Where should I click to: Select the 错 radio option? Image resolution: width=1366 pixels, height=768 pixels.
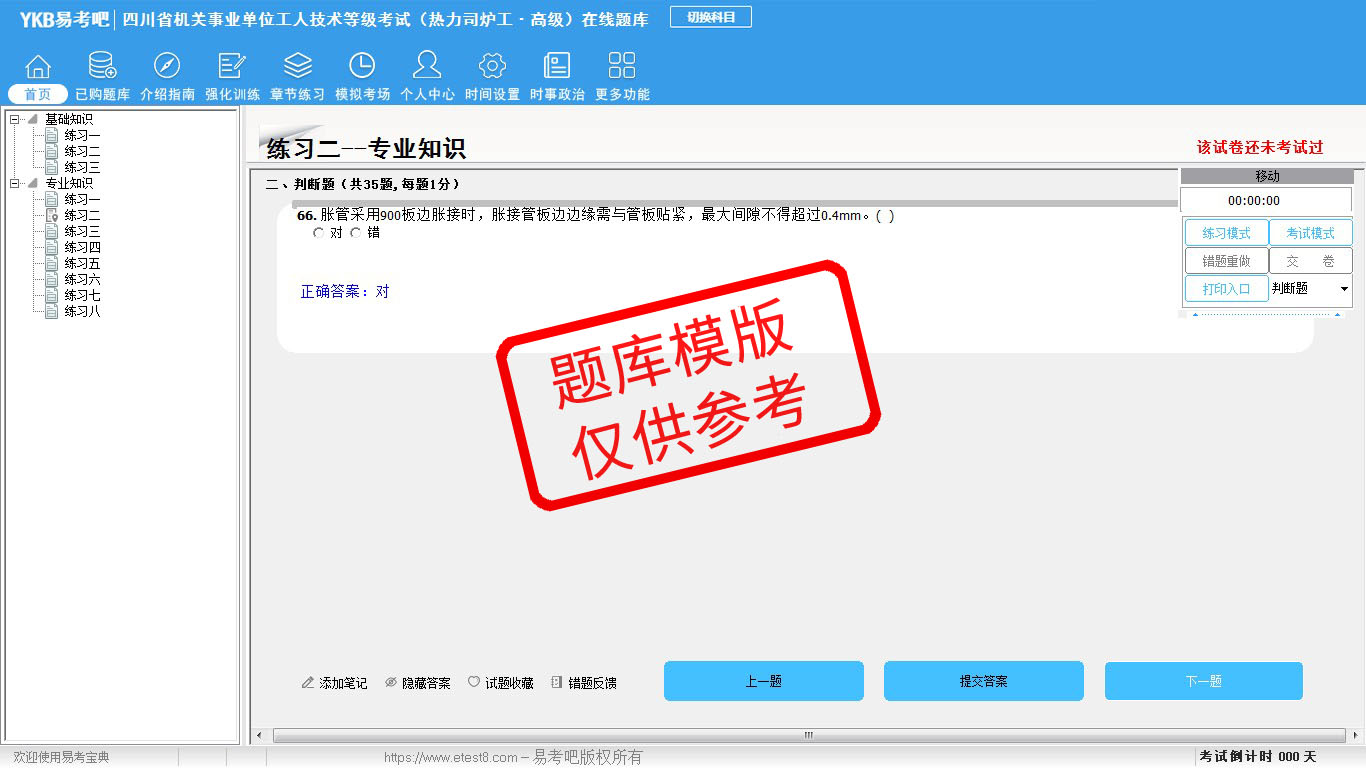pyautogui.click(x=355, y=233)
